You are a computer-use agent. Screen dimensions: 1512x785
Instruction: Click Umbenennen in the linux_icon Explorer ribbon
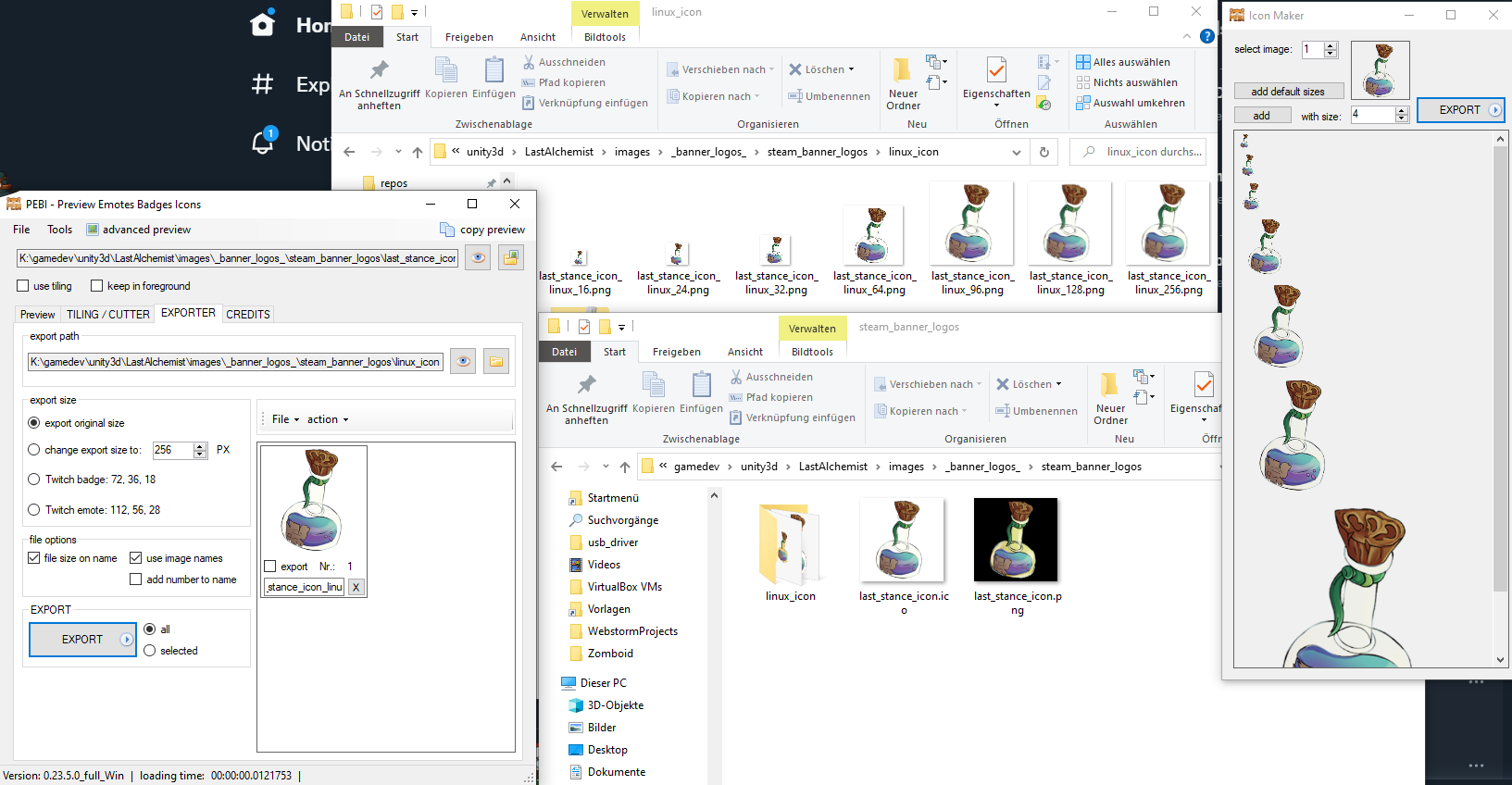(x=829, y=96)
